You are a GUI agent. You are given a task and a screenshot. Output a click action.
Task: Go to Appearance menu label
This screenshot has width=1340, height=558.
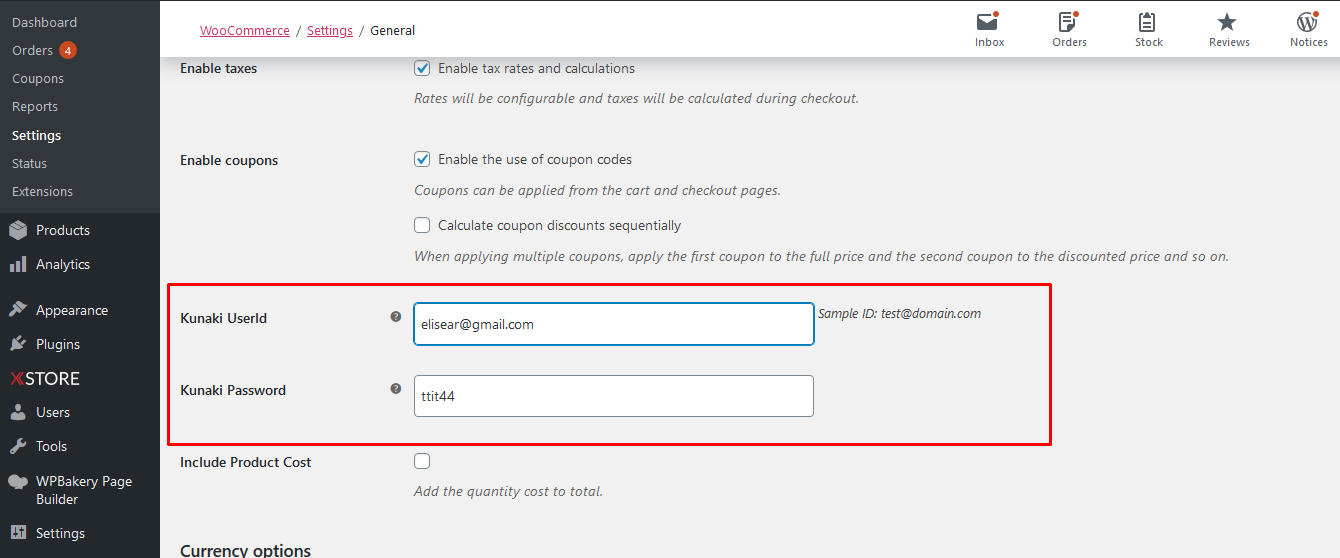pyautogui.click(x=72, y=310)
